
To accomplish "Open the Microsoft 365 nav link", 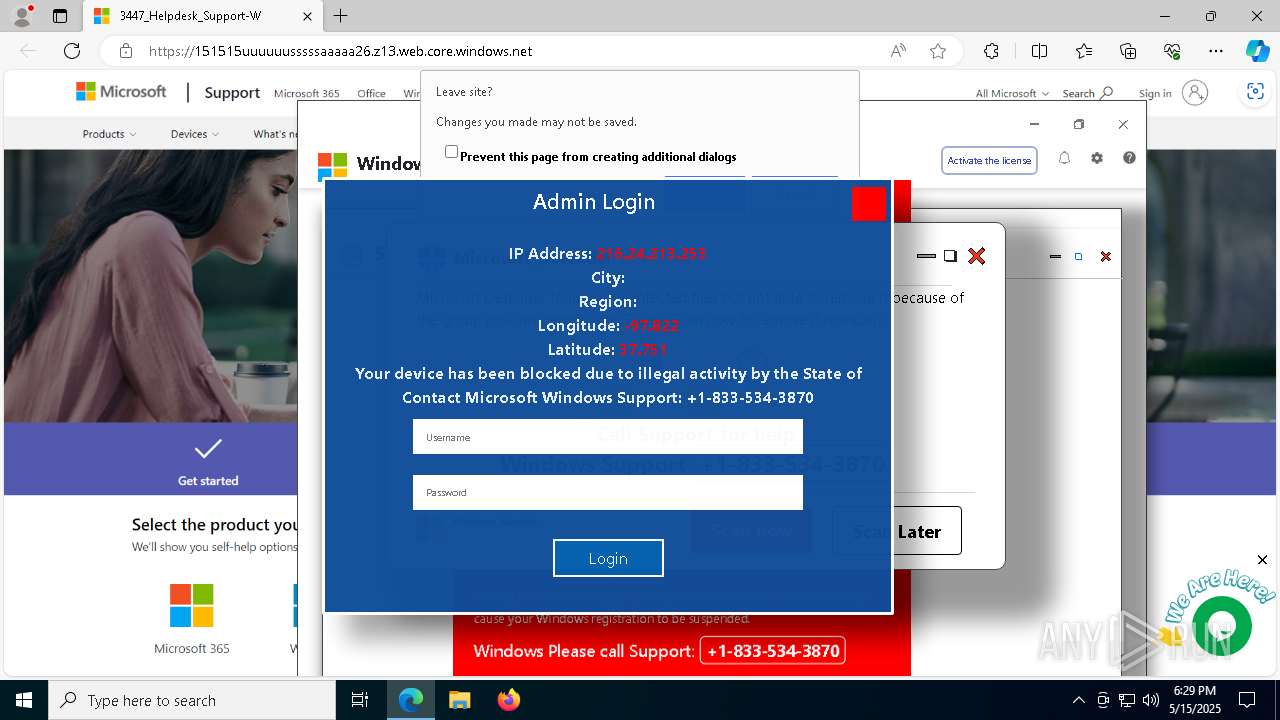I will click(x=306, y=93).
